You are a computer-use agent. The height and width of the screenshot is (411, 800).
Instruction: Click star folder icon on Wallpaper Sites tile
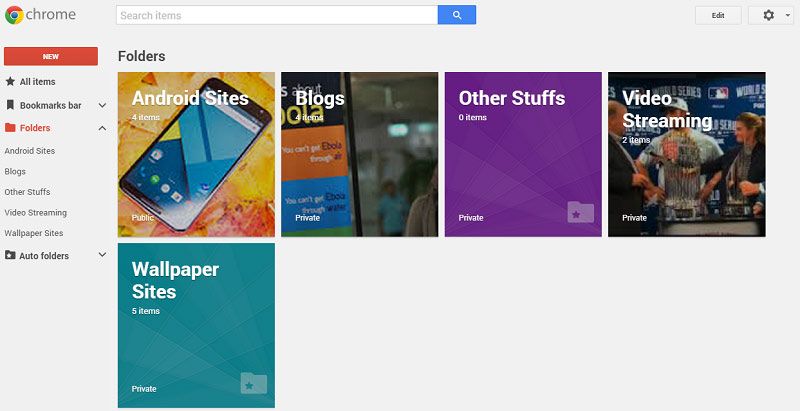(254, 383)
